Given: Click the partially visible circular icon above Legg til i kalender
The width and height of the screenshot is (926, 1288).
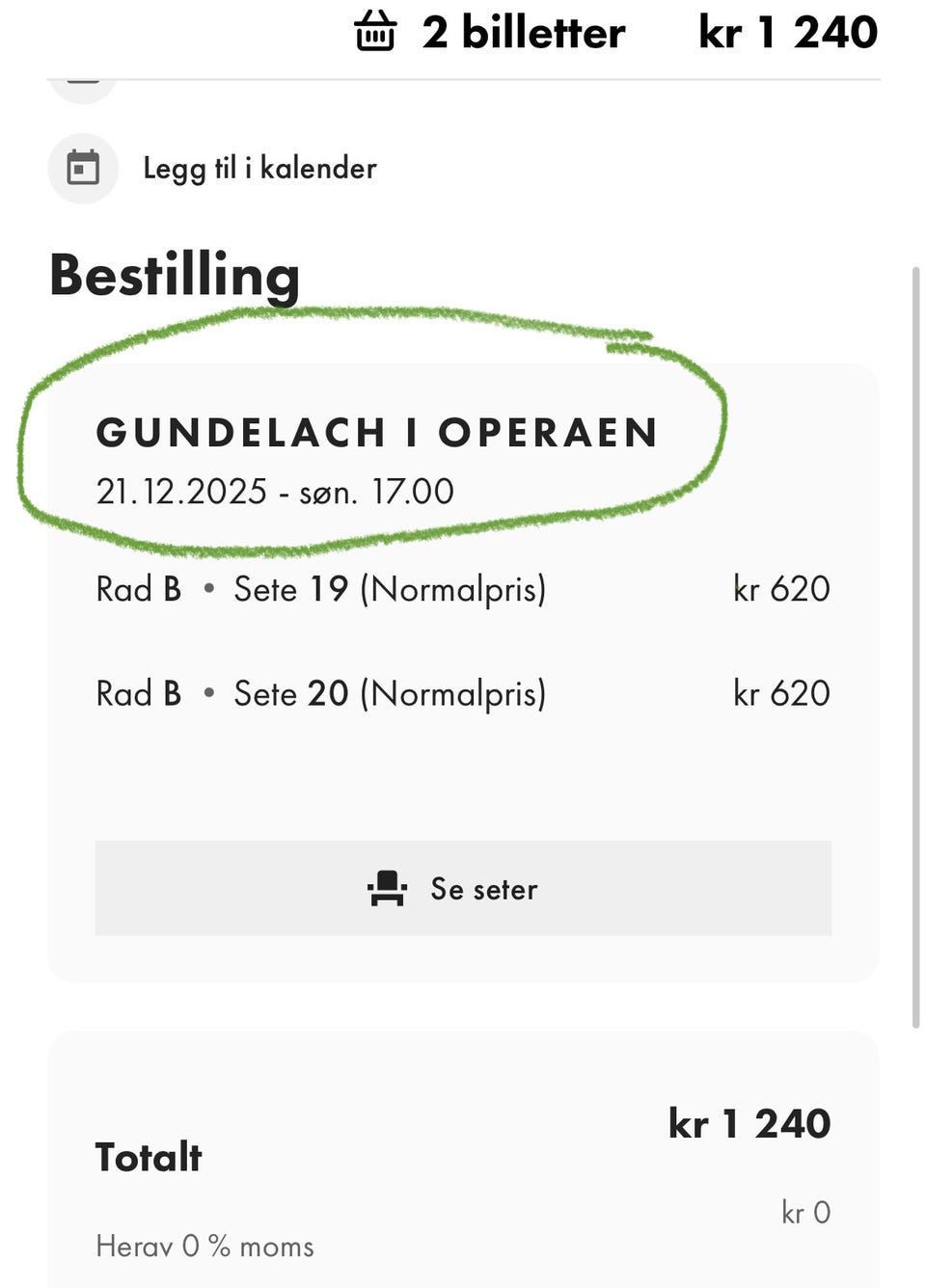Looking at the screenshot, I should 83,82.
